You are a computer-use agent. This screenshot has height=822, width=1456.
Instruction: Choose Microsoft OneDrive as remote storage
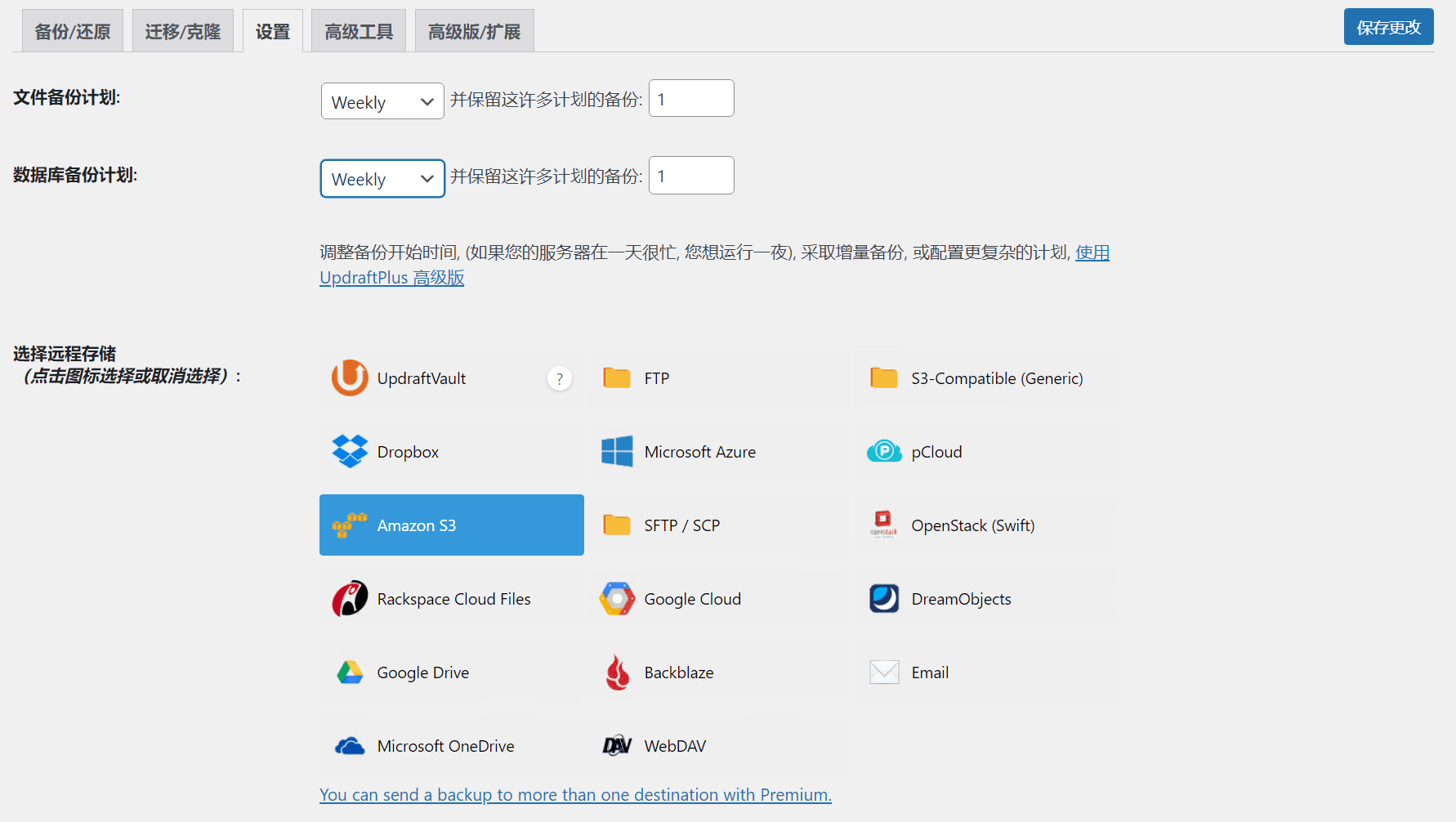tap(423, 745)
